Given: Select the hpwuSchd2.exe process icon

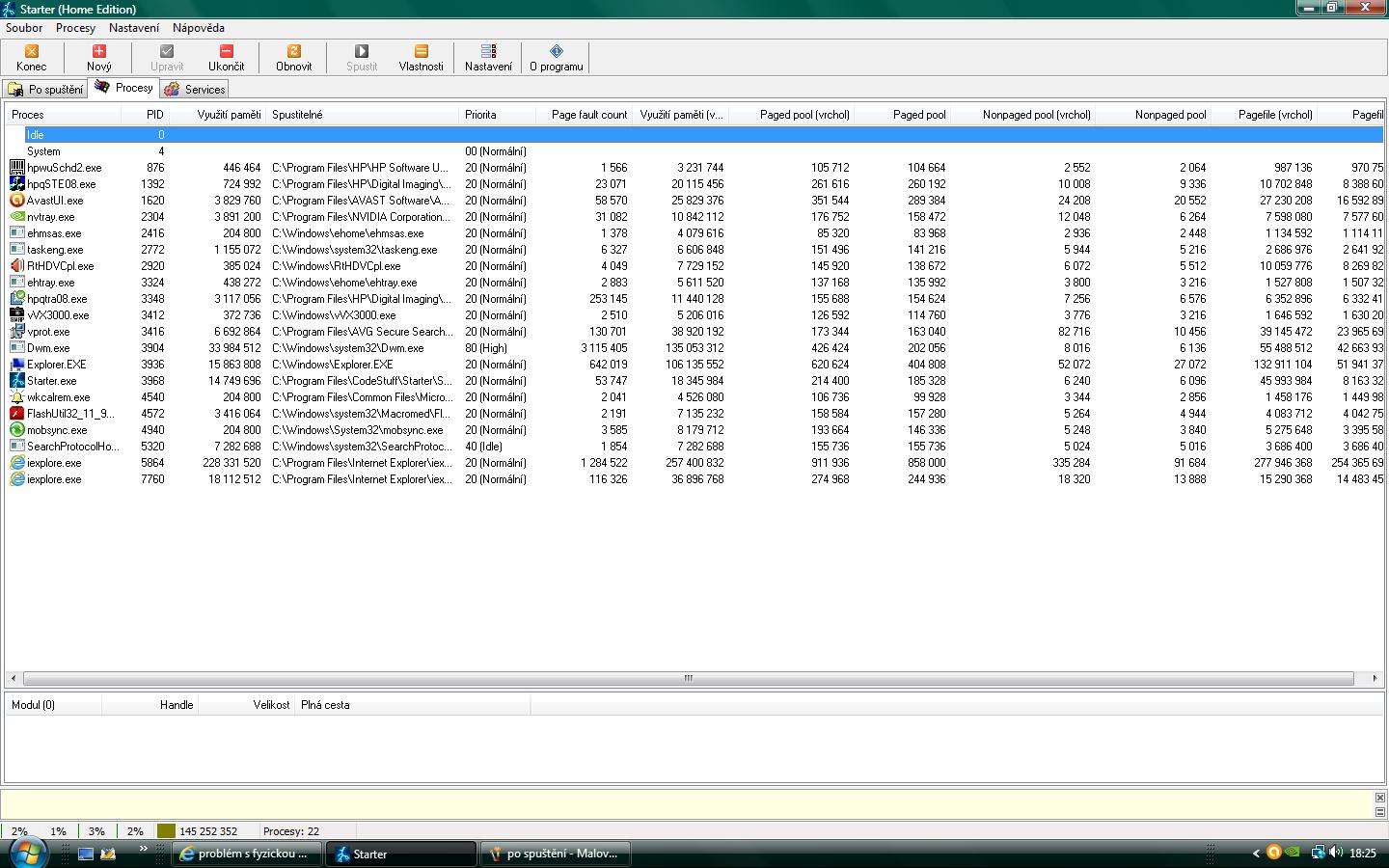Looking at the screenshot, I should pos(17,168).
